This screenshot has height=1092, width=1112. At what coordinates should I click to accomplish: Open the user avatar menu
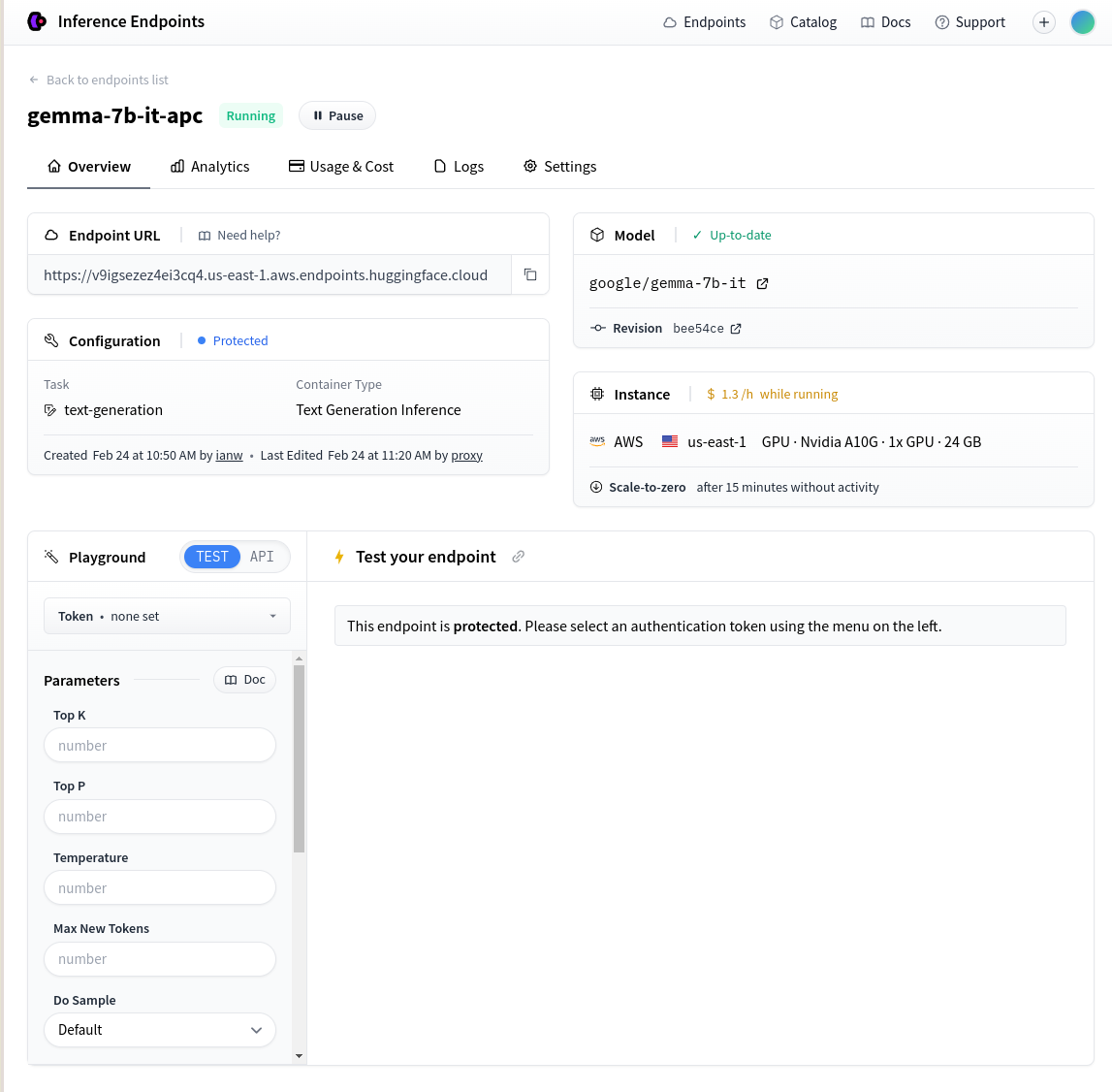pos(1082,22)
